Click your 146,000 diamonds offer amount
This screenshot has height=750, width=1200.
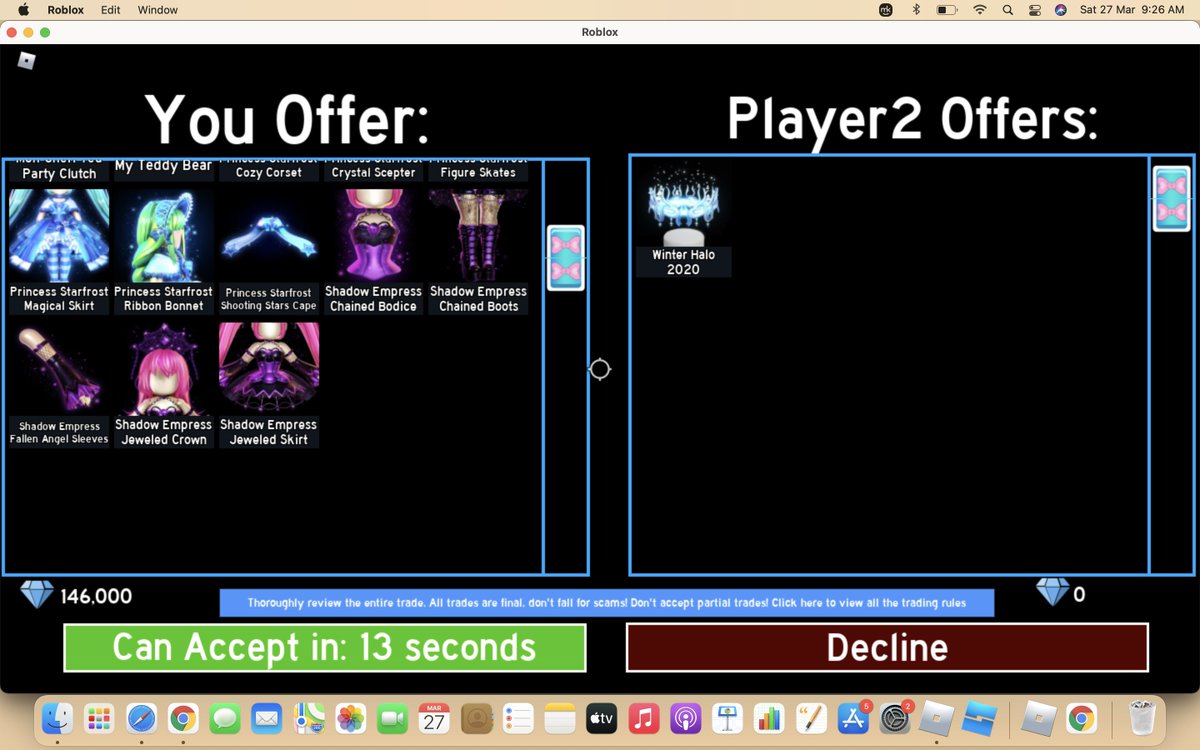coord(96,597)
